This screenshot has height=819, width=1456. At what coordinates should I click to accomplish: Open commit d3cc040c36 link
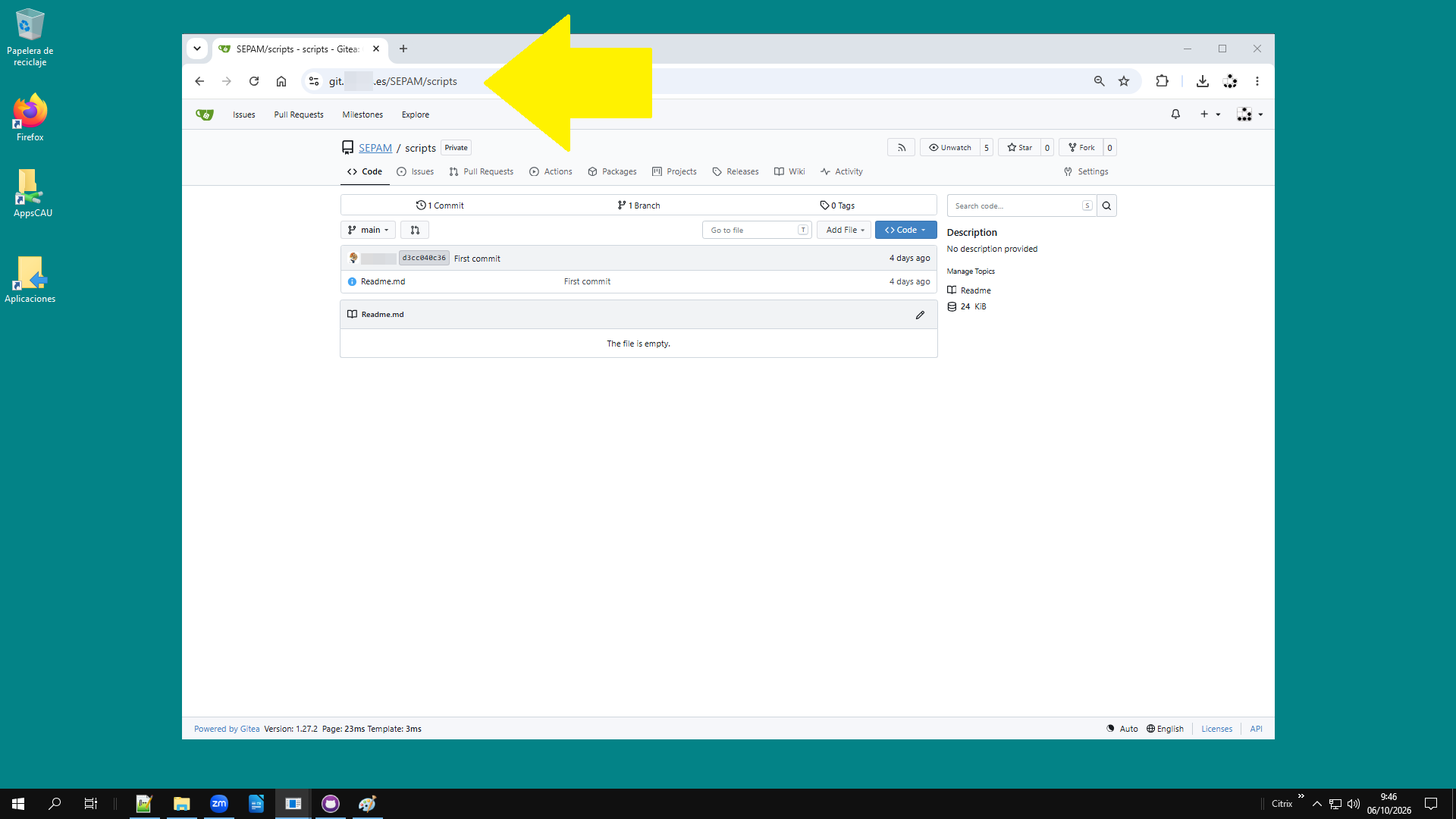click(424, 259)
